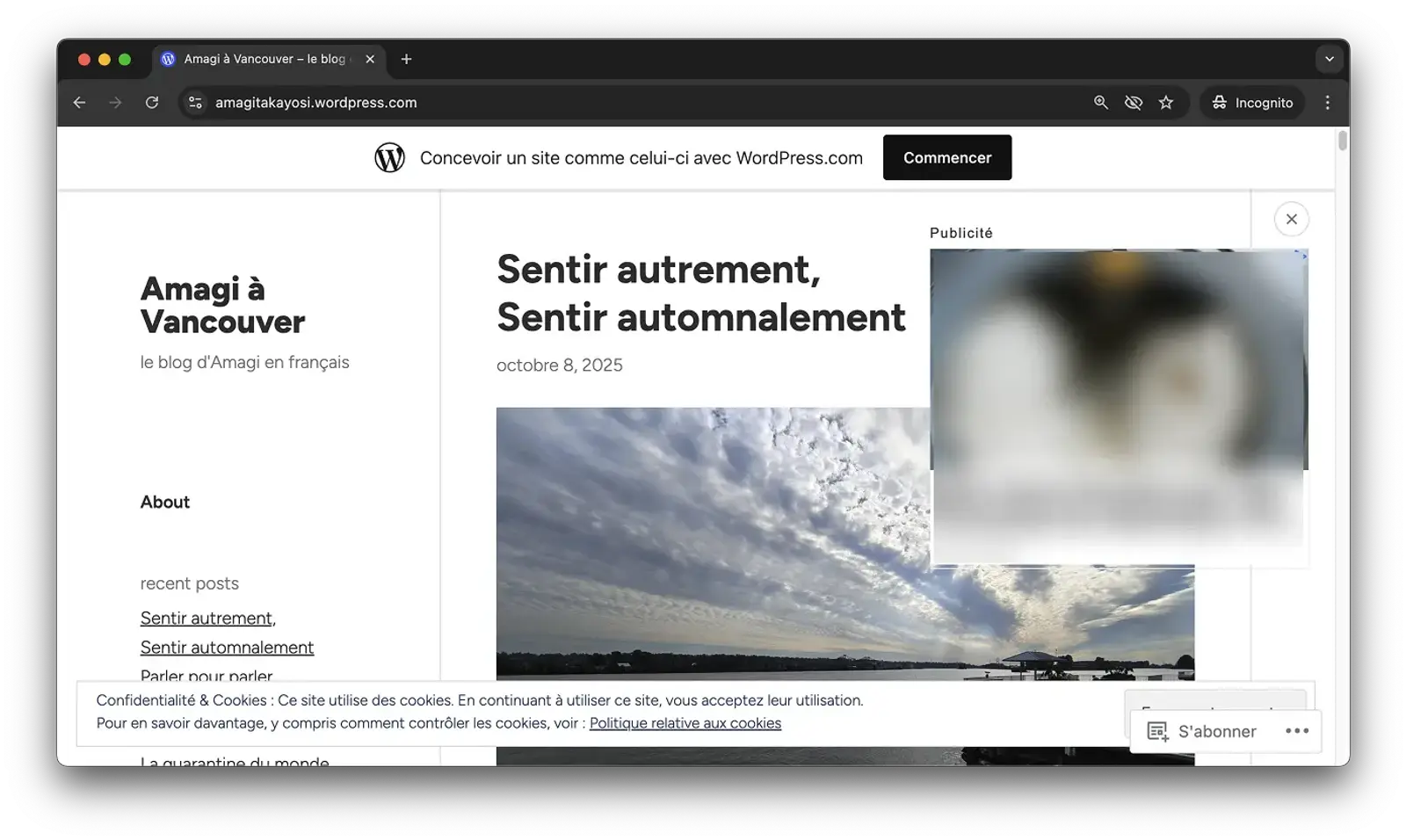Click the zoom magnifier icon
1406x840 pixels.
coord(1100,103)
